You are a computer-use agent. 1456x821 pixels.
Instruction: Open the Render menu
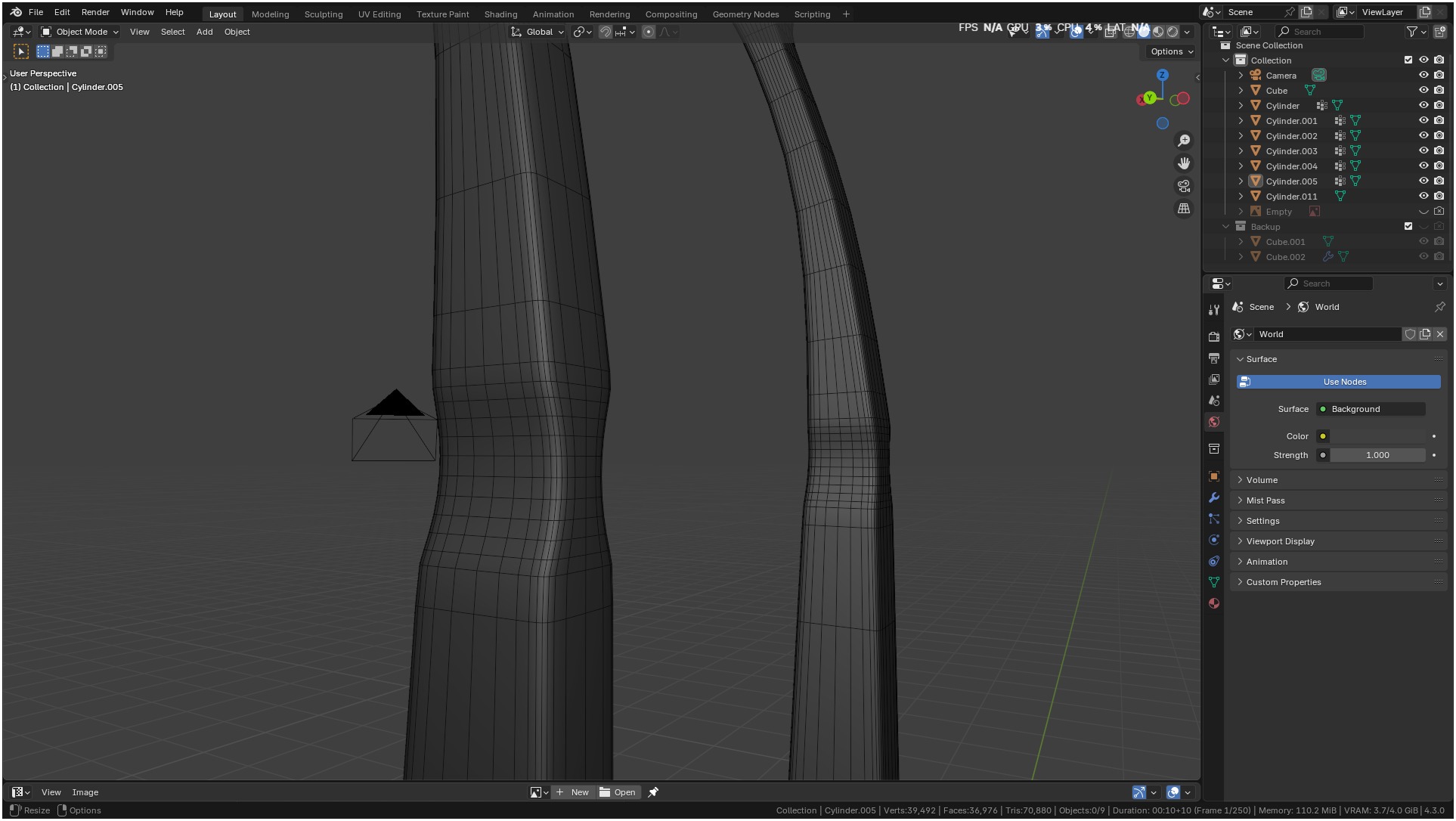point(95,12)
